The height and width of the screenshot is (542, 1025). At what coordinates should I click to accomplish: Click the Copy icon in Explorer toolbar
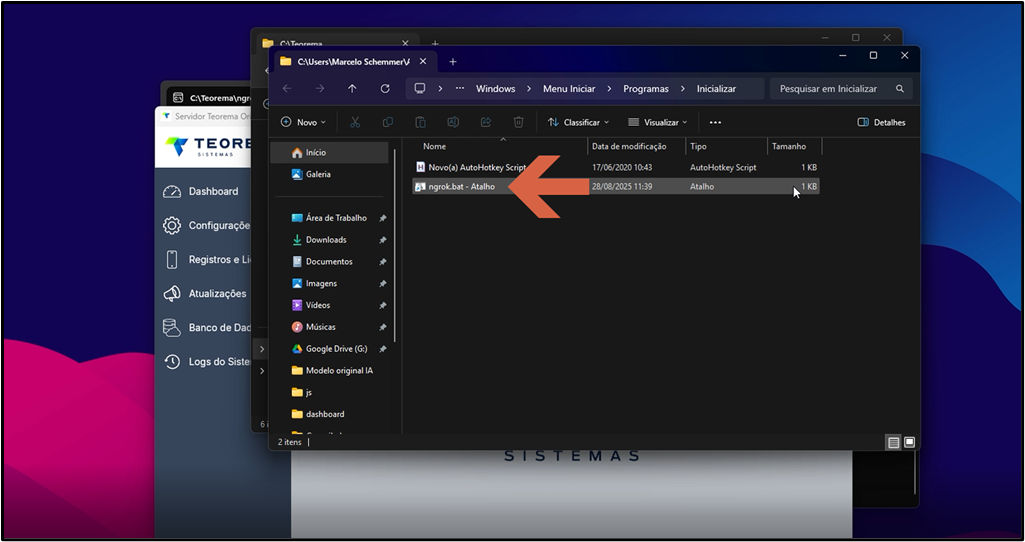point(388,122)
